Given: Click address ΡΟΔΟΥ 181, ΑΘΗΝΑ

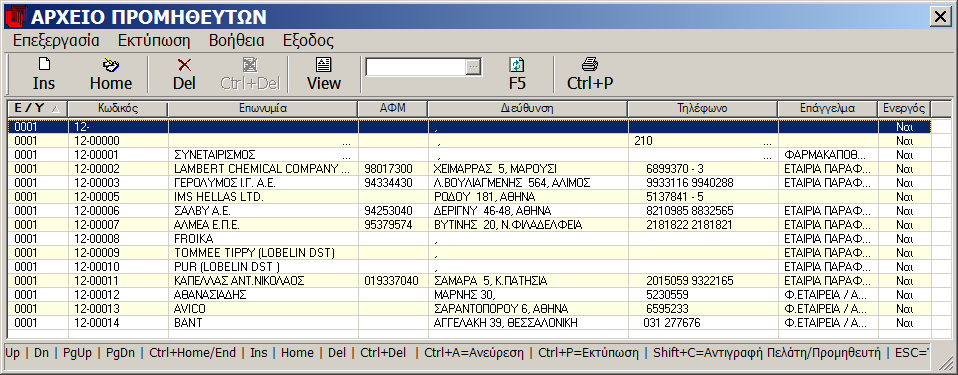Looking at the screenshot, I should [x=484, y=197].
